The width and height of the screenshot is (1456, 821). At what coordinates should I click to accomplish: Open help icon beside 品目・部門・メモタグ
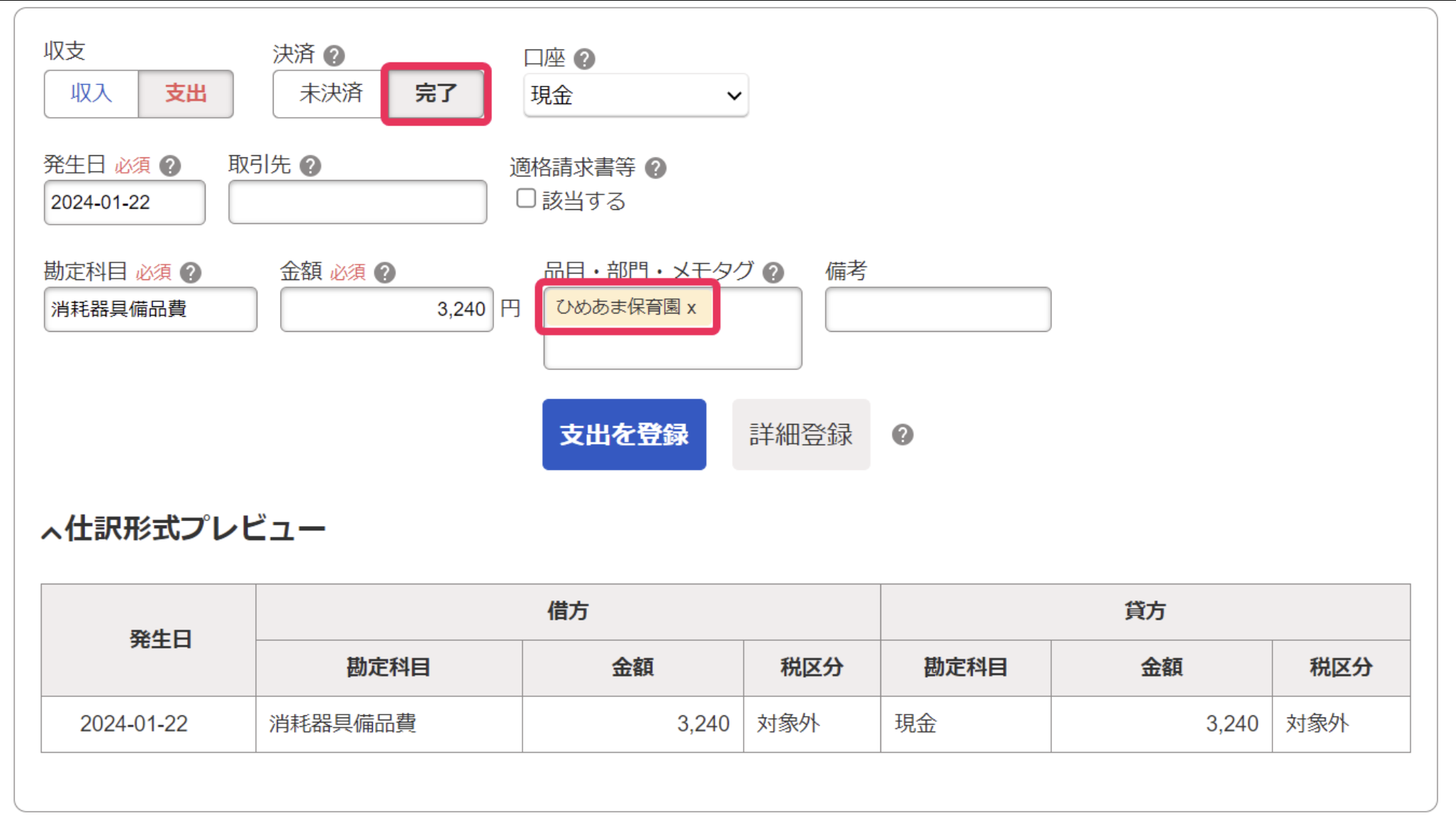773,272
